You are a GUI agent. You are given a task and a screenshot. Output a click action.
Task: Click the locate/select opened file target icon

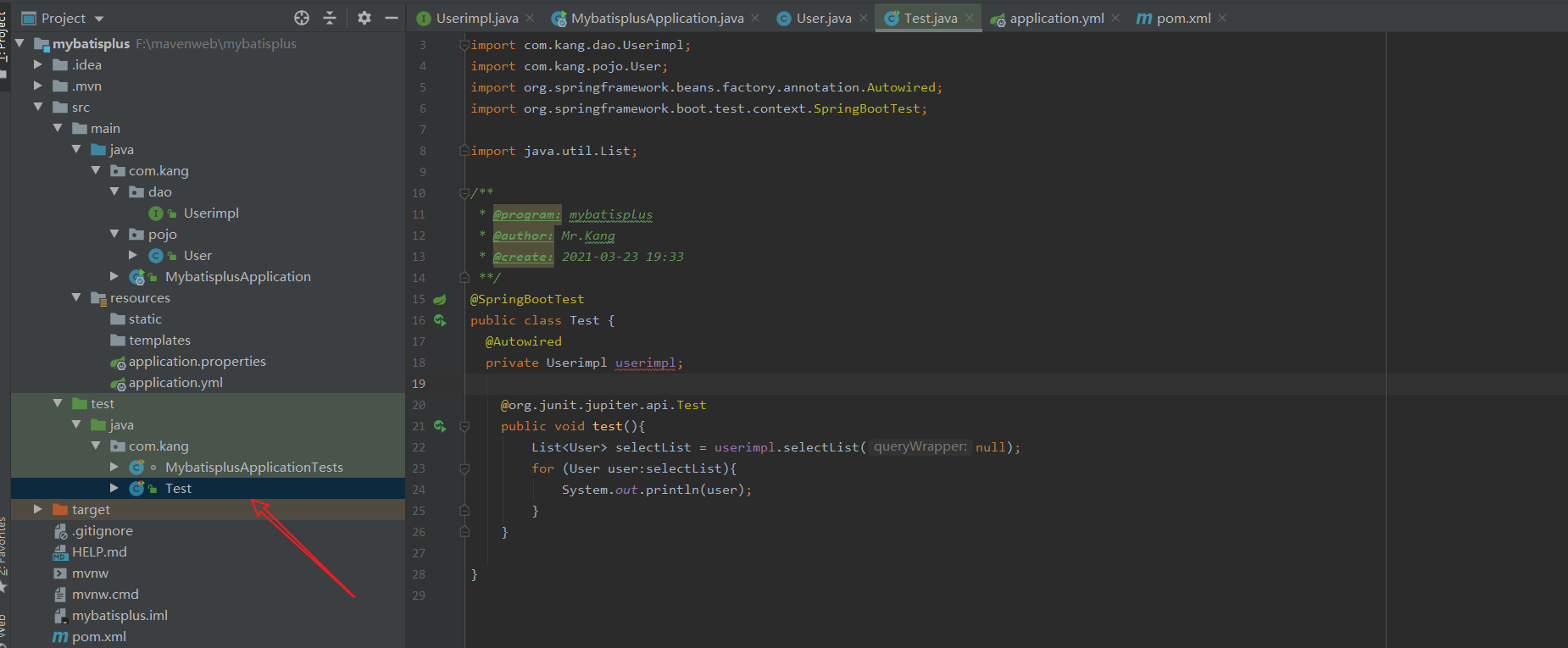click(302, 18)
